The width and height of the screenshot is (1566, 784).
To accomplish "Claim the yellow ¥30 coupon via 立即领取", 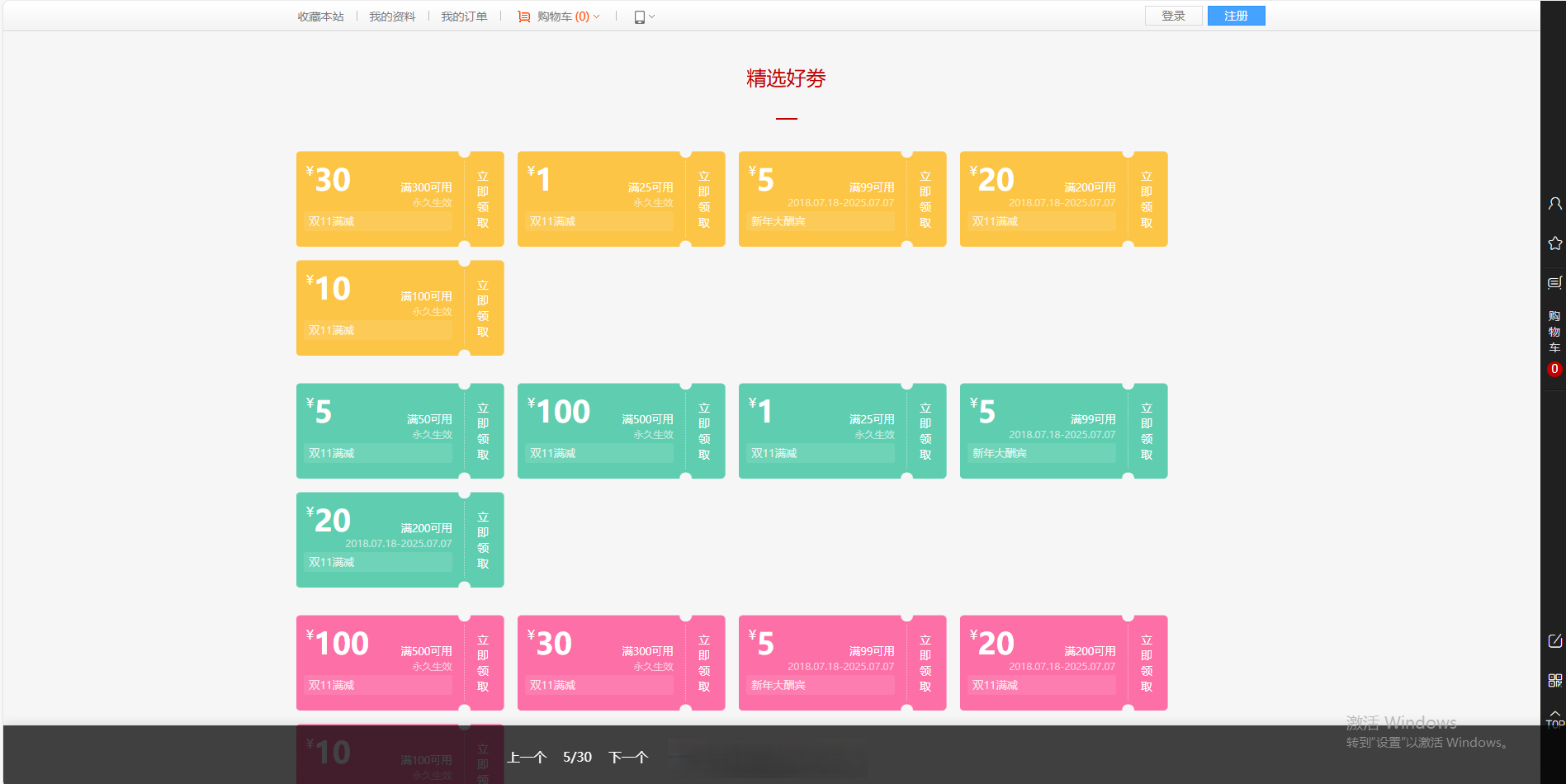I will coord(483,200).
